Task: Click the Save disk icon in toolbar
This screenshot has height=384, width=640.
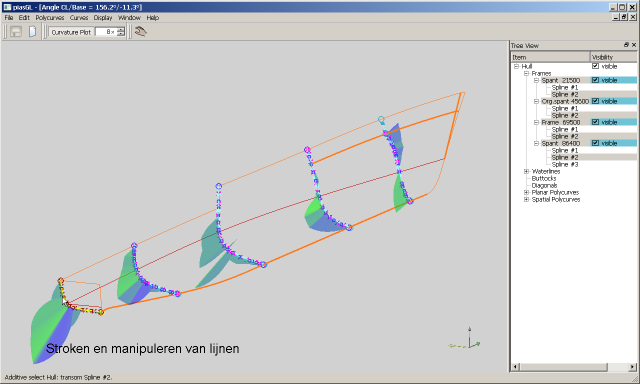Action: 16,32
